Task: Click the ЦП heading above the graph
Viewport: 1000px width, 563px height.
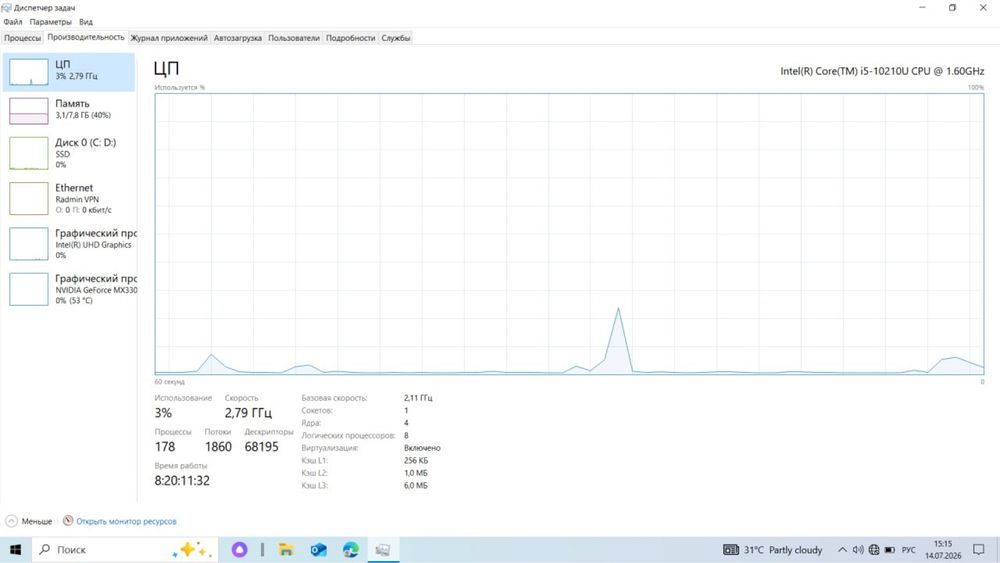Action: pos(166,68)
